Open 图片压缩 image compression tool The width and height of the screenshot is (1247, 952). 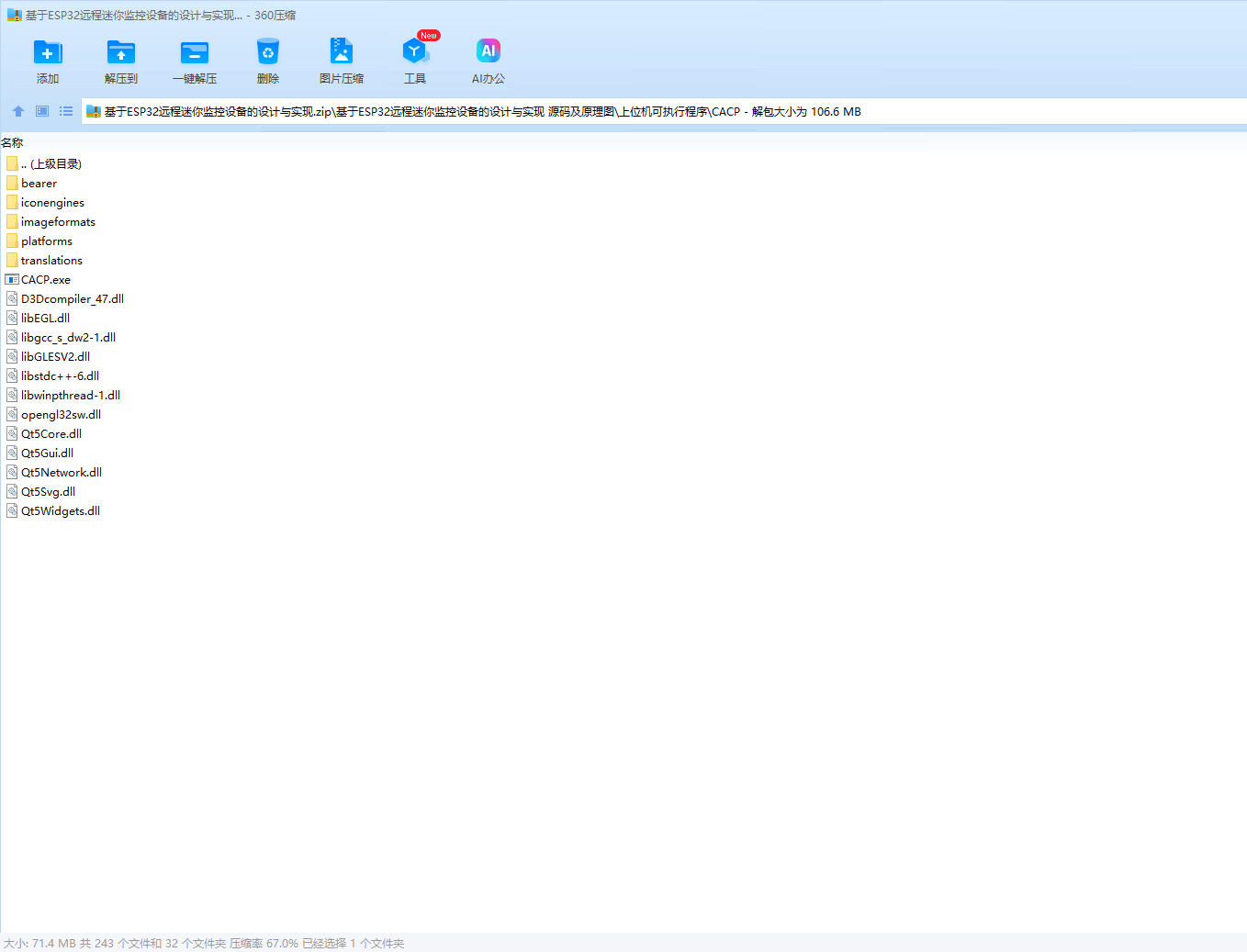(342, 52)
